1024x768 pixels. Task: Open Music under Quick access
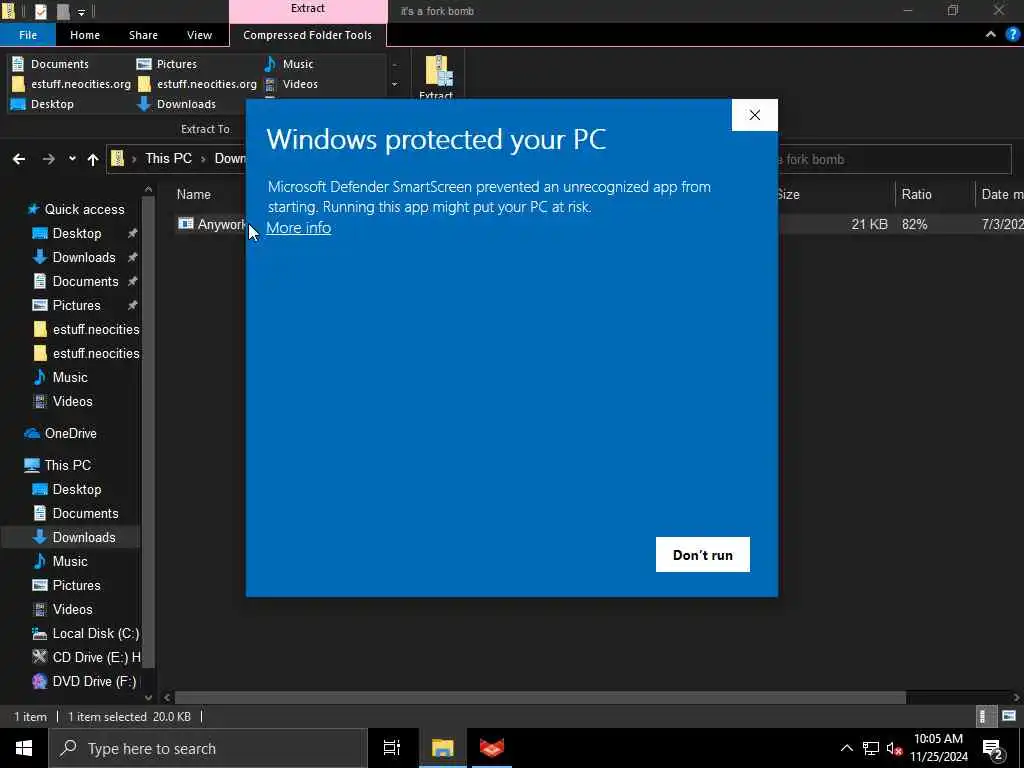click(x=70, y=377)
